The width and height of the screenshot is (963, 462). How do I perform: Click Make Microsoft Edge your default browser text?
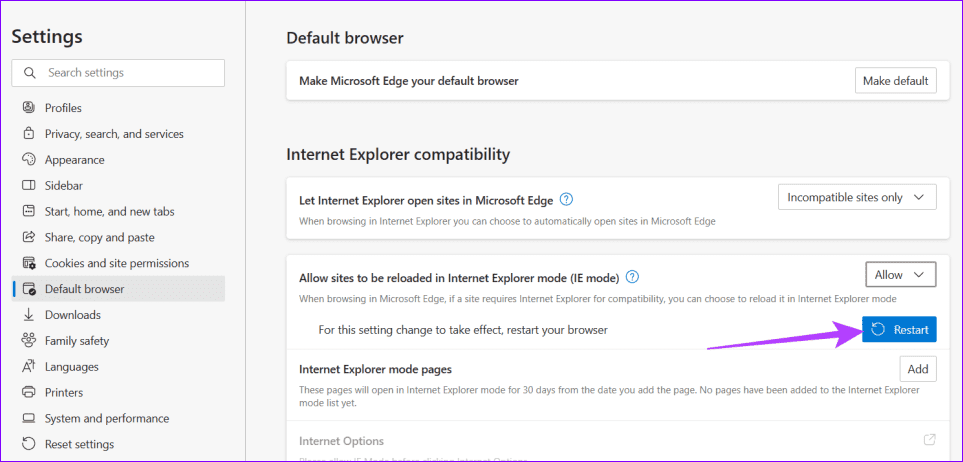pos(408,80)
